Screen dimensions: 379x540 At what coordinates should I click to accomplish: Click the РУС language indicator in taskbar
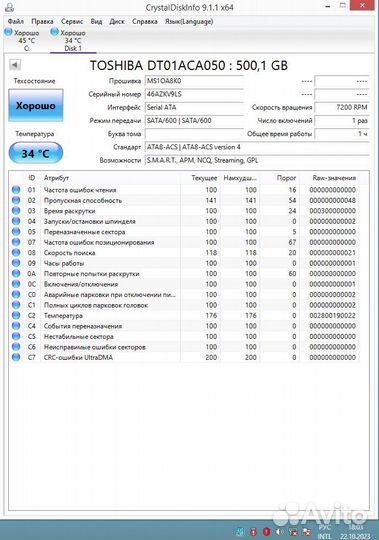(325, 527)
